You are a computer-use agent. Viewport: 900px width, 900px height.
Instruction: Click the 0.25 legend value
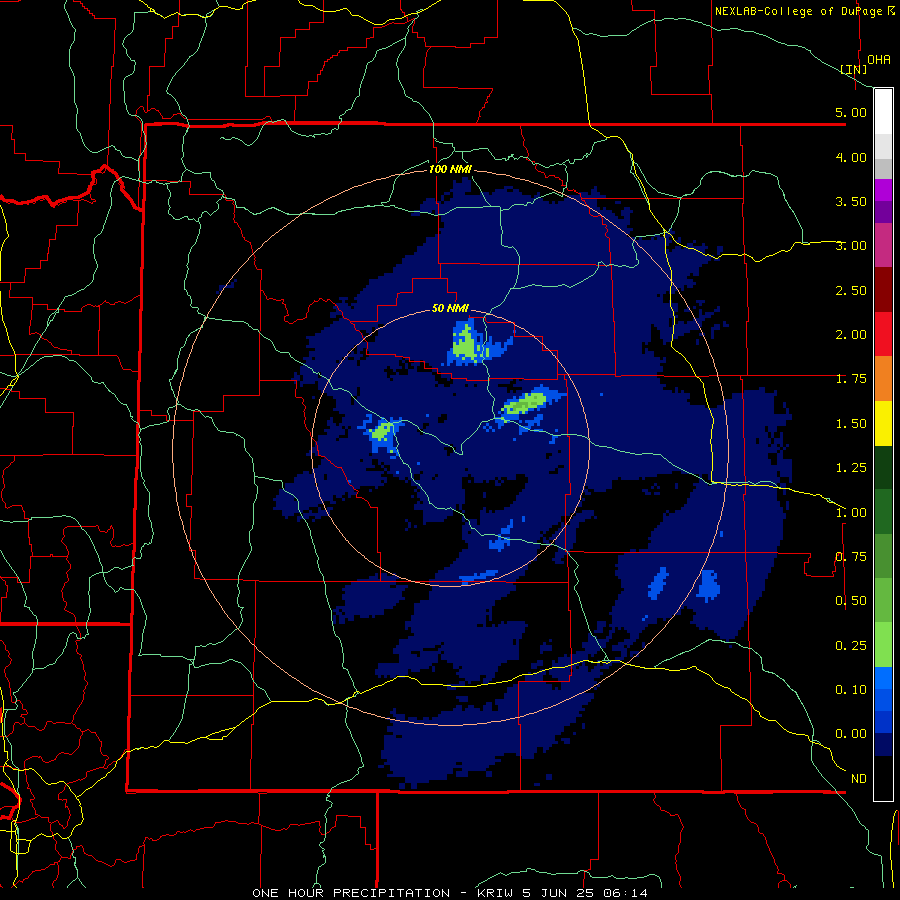(x=851, y=646)
